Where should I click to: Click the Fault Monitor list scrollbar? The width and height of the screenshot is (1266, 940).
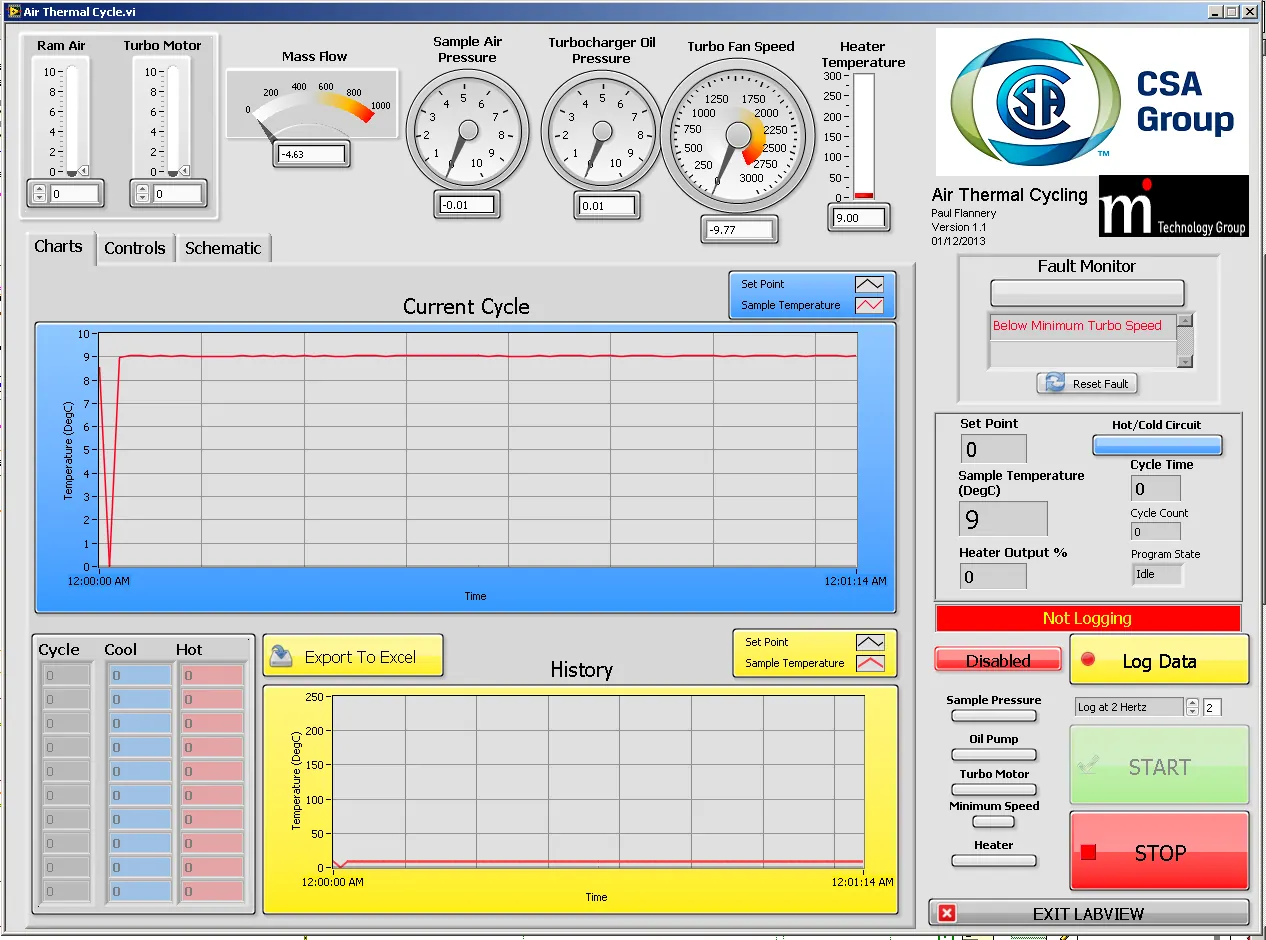(x=1185, y=340)
